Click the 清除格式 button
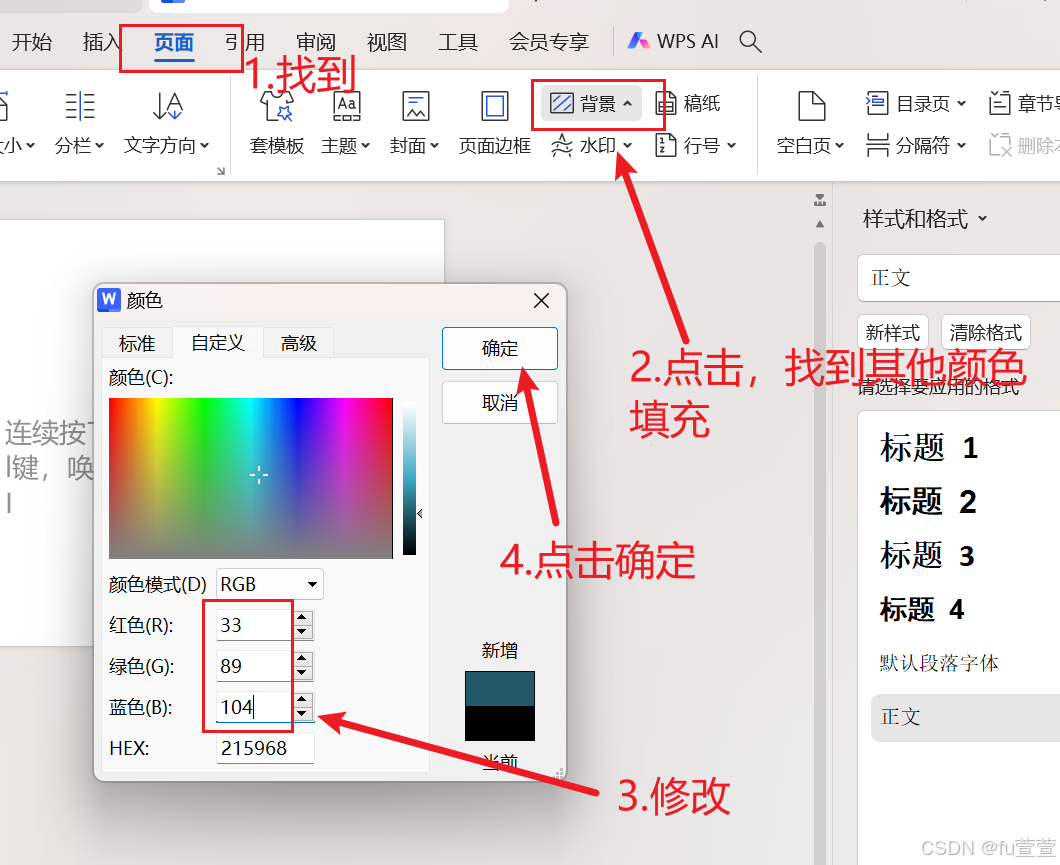This screenshot has width=1060, height=865. (x=985, y=332)
